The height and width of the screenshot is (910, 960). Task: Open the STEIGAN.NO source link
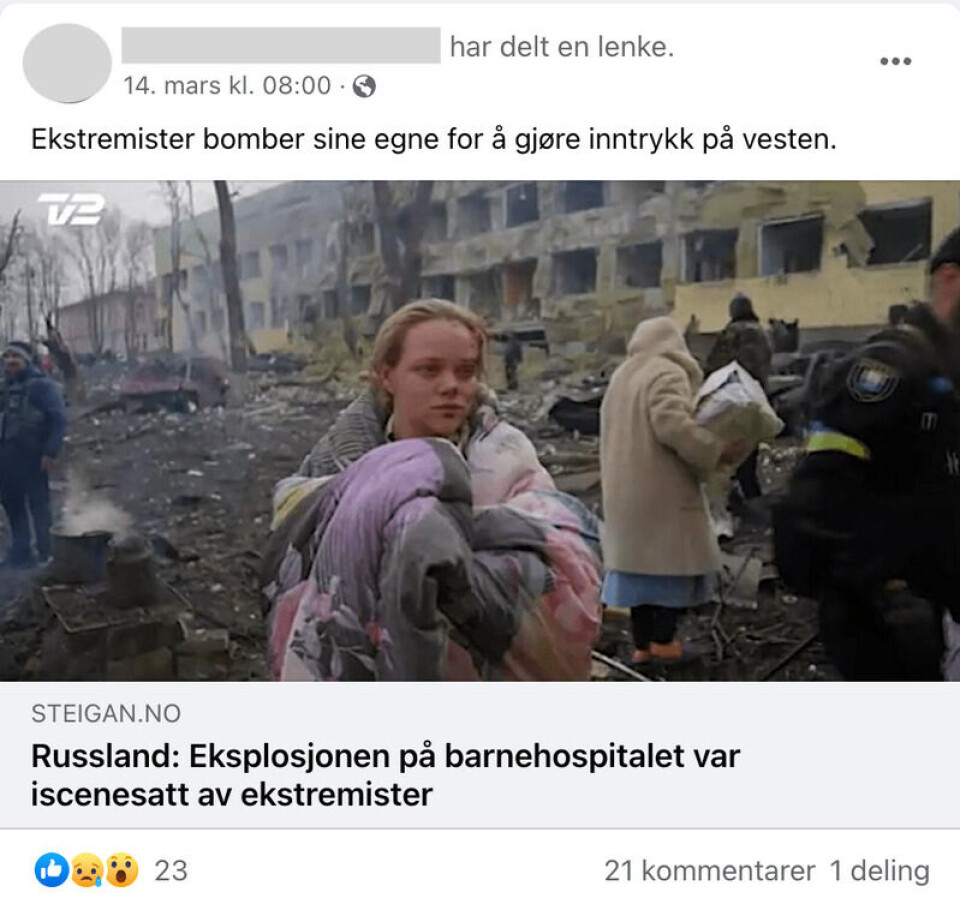coord(106,713)
